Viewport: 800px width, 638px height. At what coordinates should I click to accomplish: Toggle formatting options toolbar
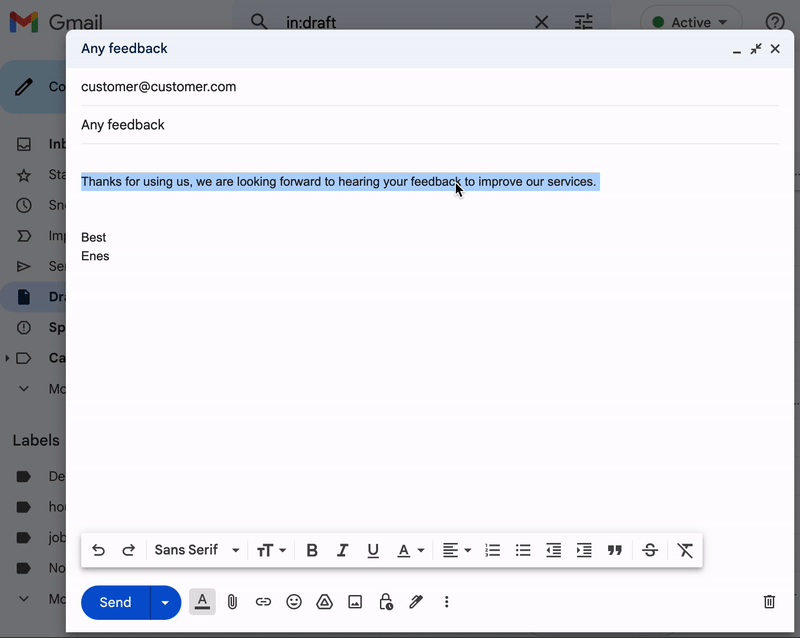point(202,602)
